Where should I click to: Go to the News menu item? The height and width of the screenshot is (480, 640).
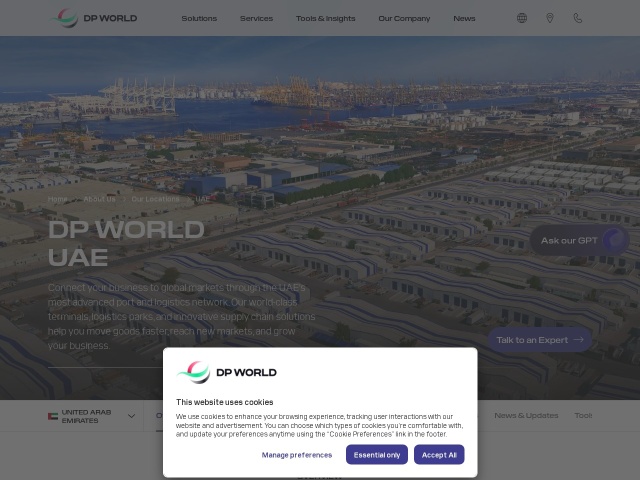tap(464, 18)
